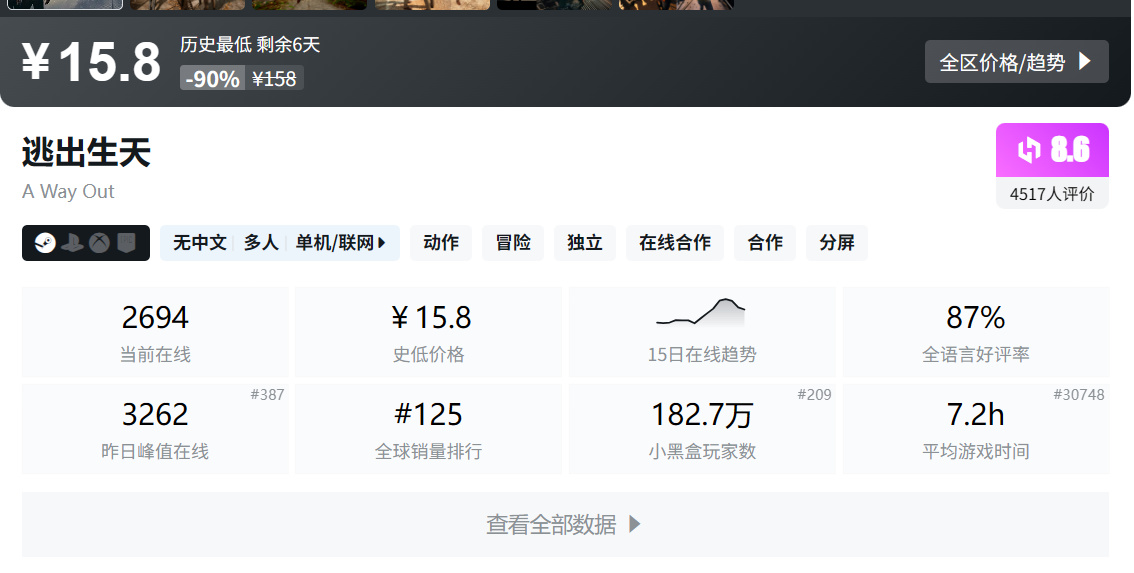Click the Xbox platform icon
The height and width of the screenshot is (573, 1134).
pos(99,243)
